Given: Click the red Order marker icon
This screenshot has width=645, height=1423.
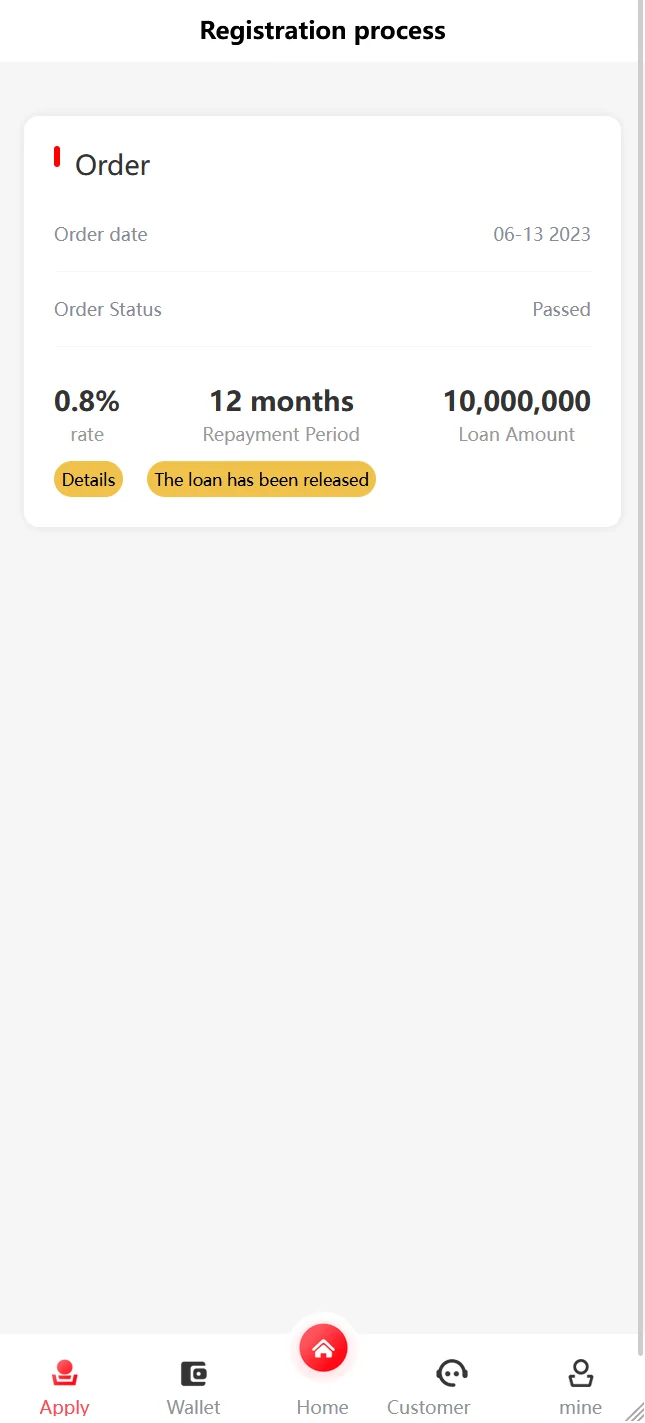Looking at the screenshot, I should (x=57, y=156).
